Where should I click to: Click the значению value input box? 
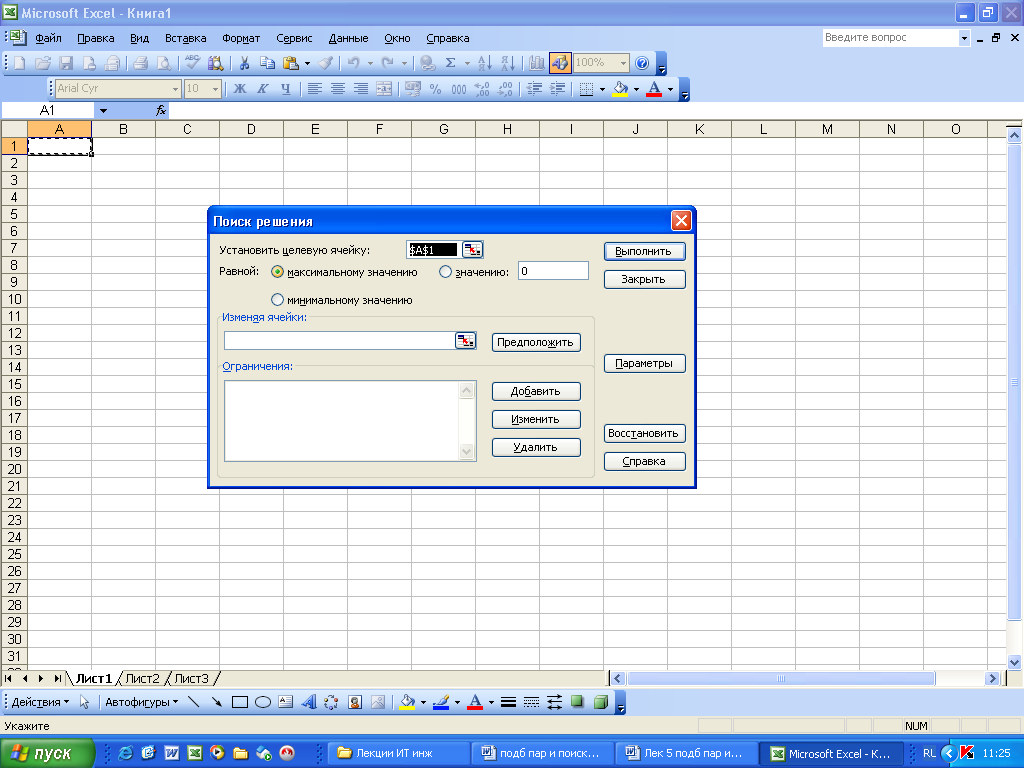553,271
